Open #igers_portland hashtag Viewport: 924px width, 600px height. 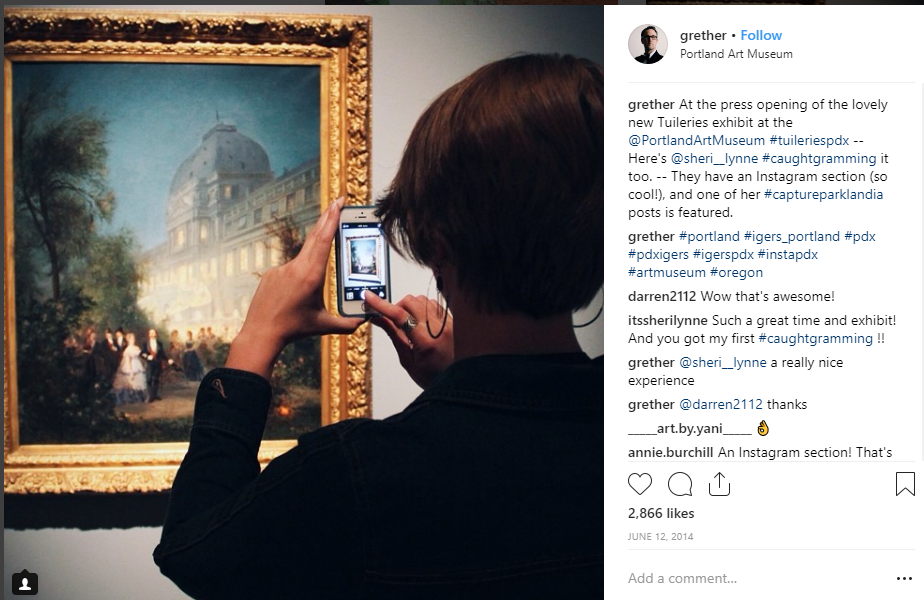tap(791, 236)
